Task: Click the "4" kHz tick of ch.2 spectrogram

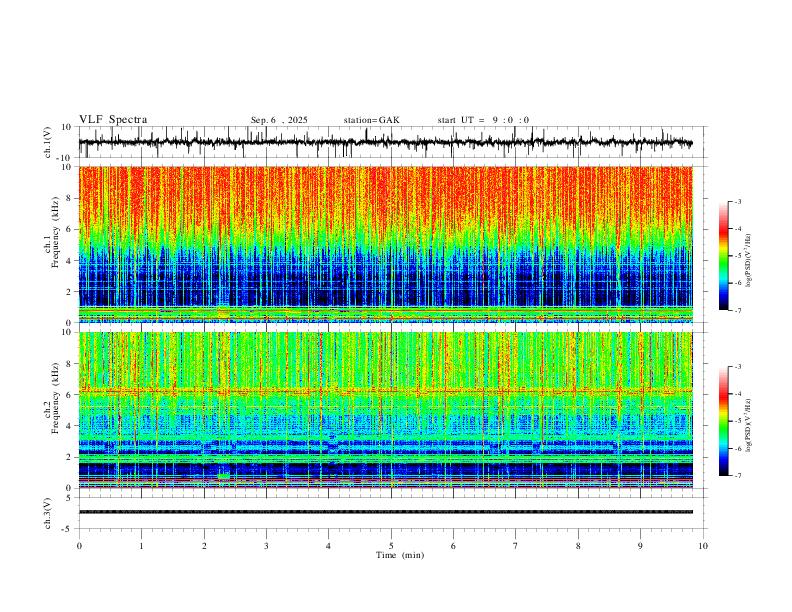Action: click(70, 426)
